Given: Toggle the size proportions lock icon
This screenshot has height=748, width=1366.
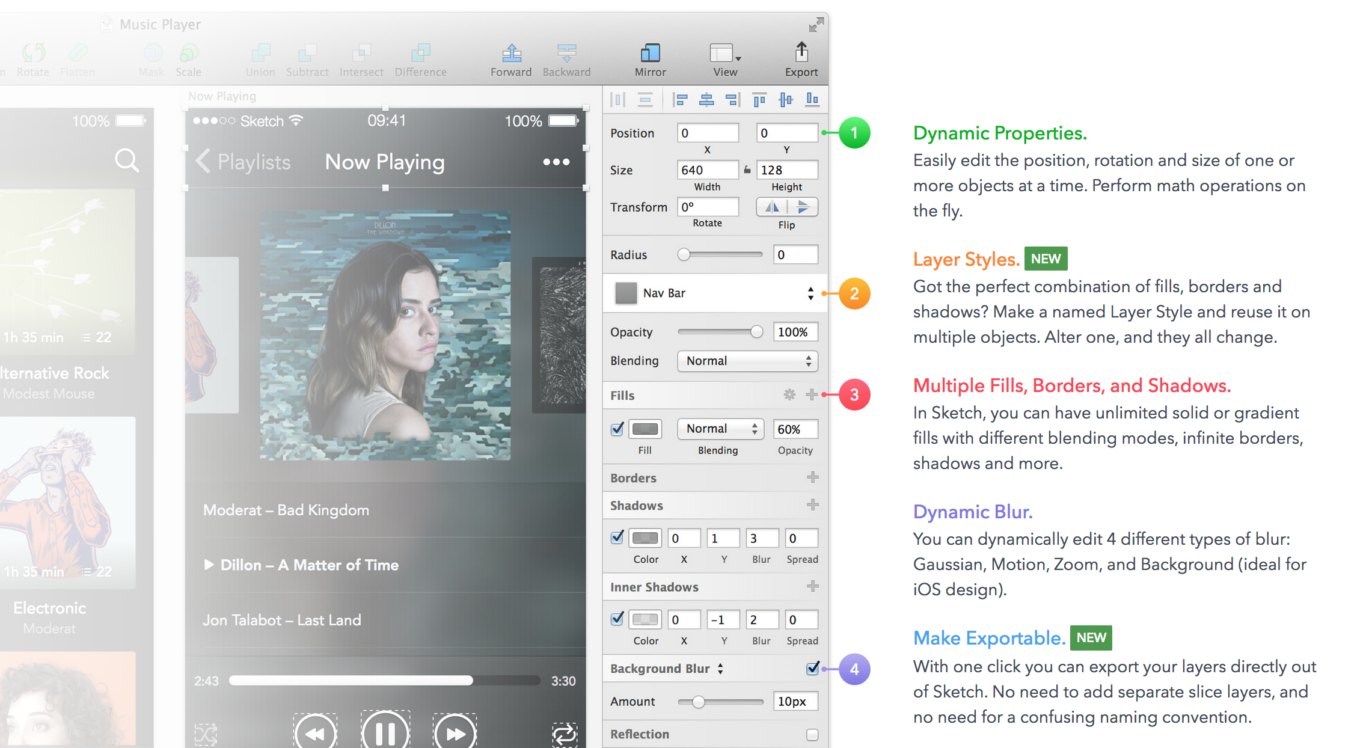Looking at the screenshot, I should (x=747, y=170).
